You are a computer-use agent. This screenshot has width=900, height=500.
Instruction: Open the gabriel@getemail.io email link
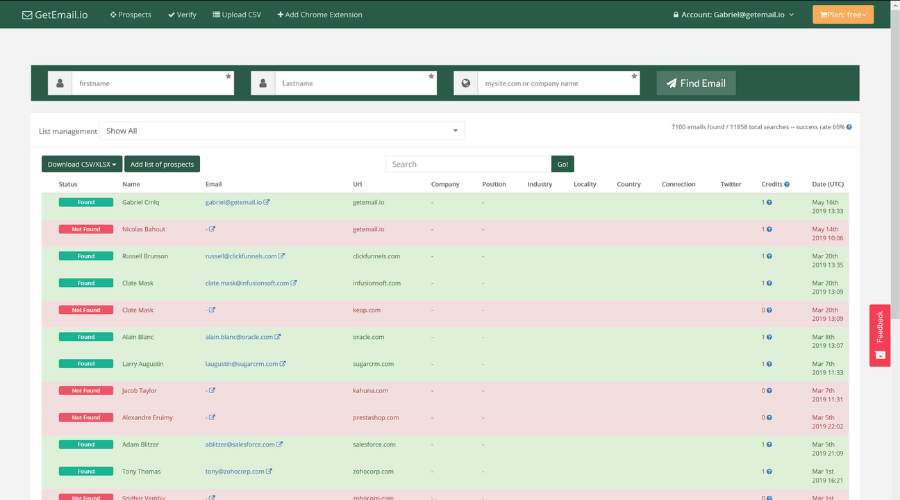click(x=234, y=202)
